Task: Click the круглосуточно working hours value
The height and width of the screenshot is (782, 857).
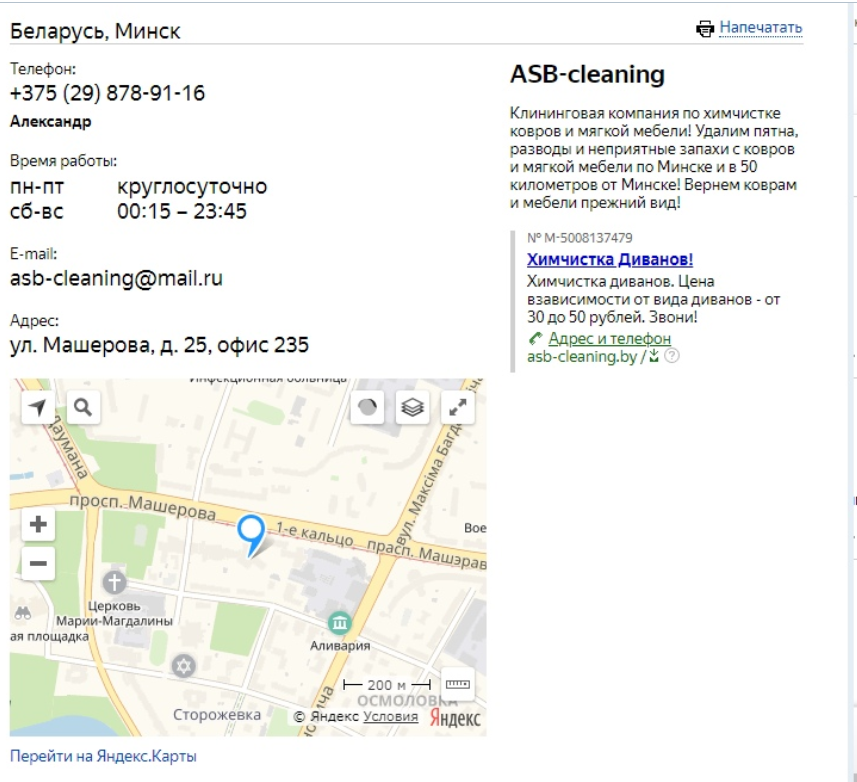Action: tap(192, 186)
